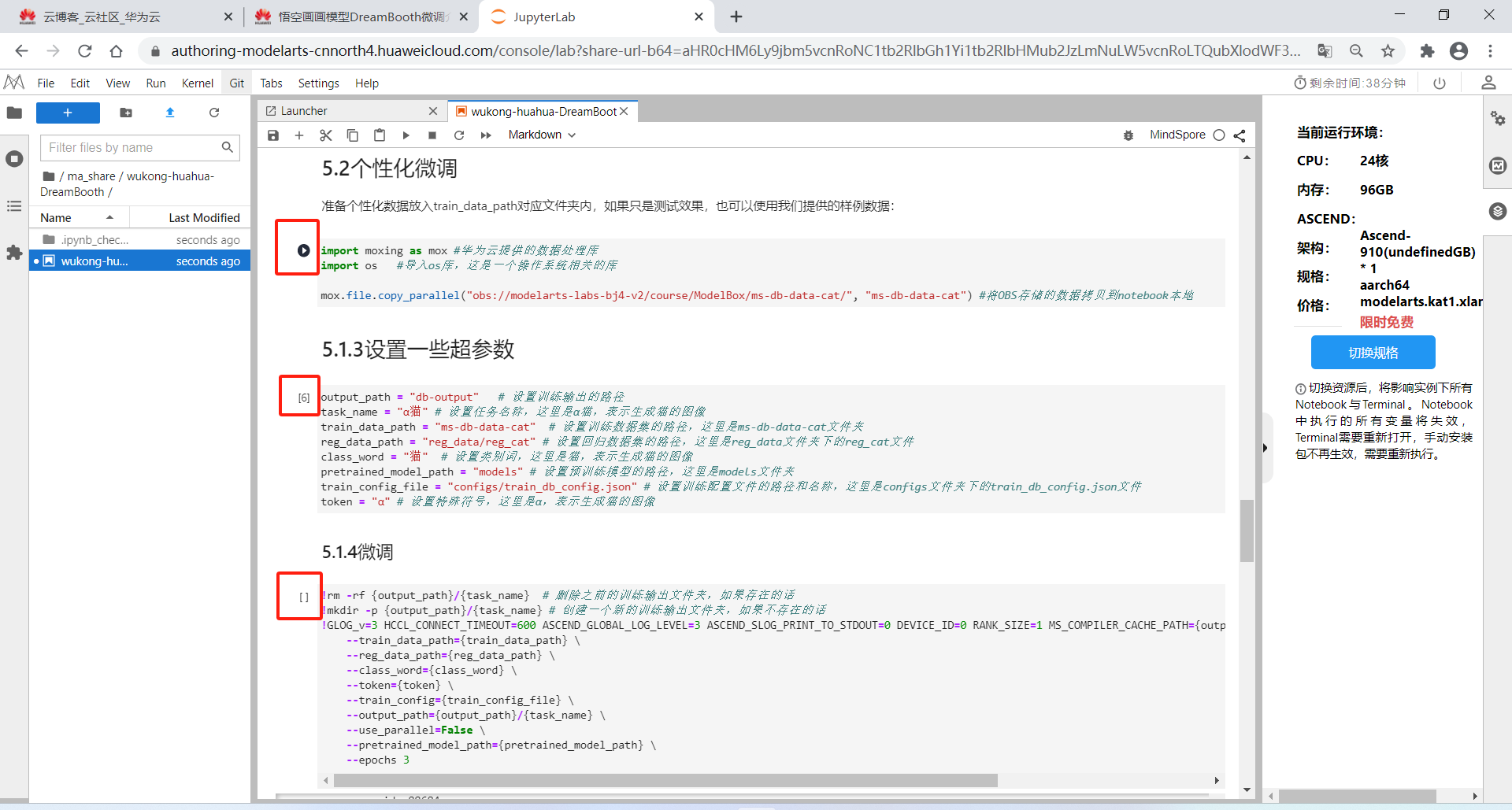This screenshot has width=1512, height=810.
Task: Run the import moxing cell play button
Action: click(303, 250)
